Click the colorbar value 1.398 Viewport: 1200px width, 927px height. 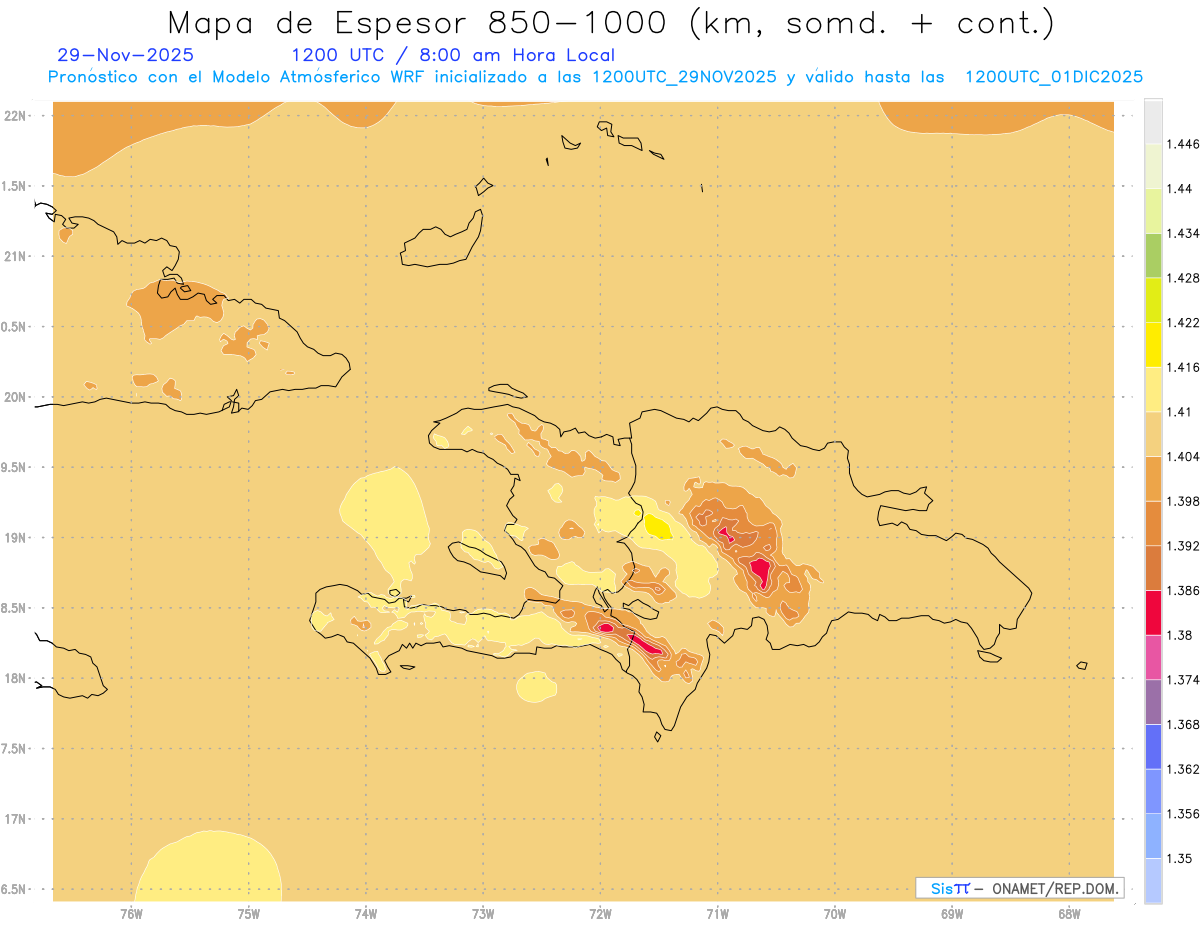[1185, 501]
